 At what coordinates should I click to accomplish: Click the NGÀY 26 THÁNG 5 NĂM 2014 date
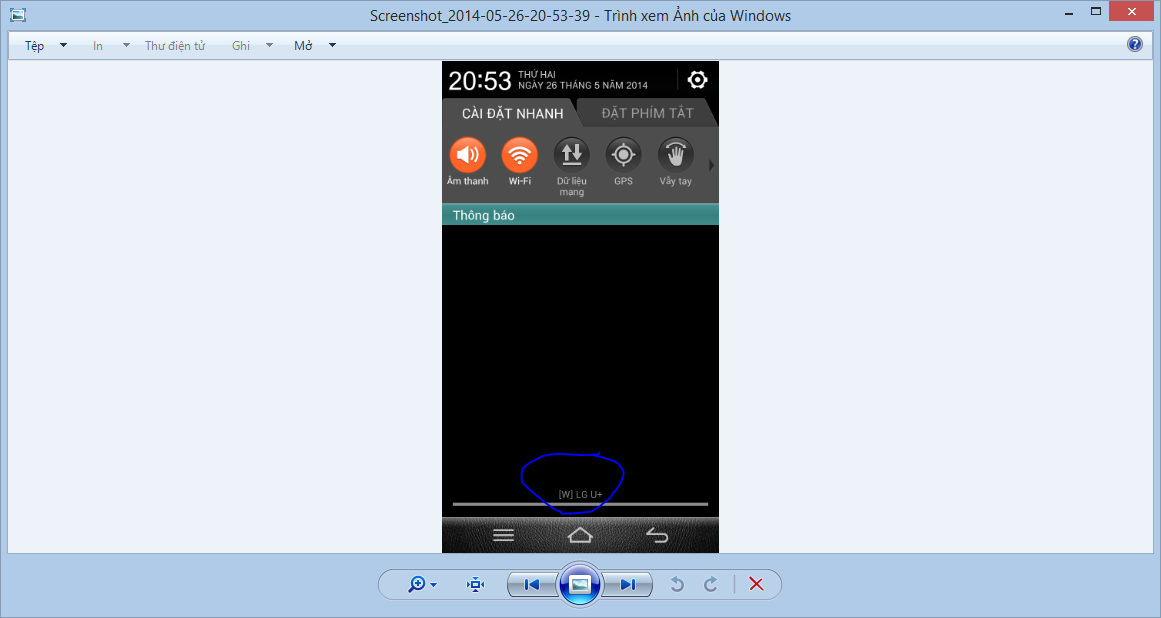coord(583,85)
